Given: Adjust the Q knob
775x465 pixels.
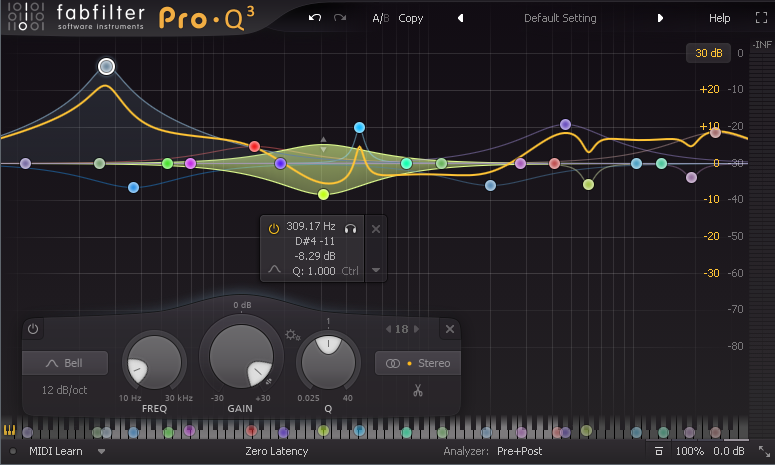Looking at the screenshot, I should click(328, 362).
